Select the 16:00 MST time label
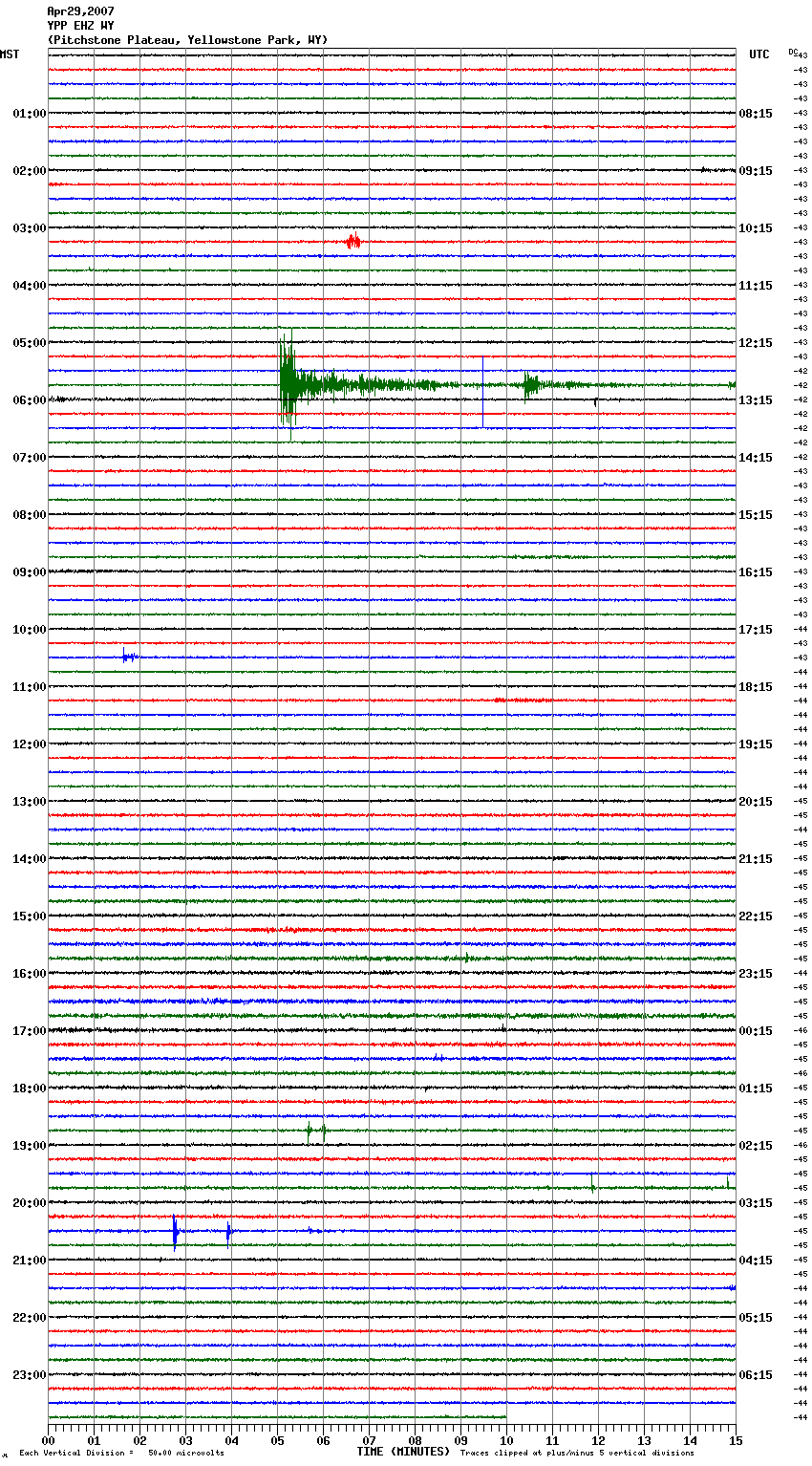The height and width of the screenshot is (1466, 812). 30,974
